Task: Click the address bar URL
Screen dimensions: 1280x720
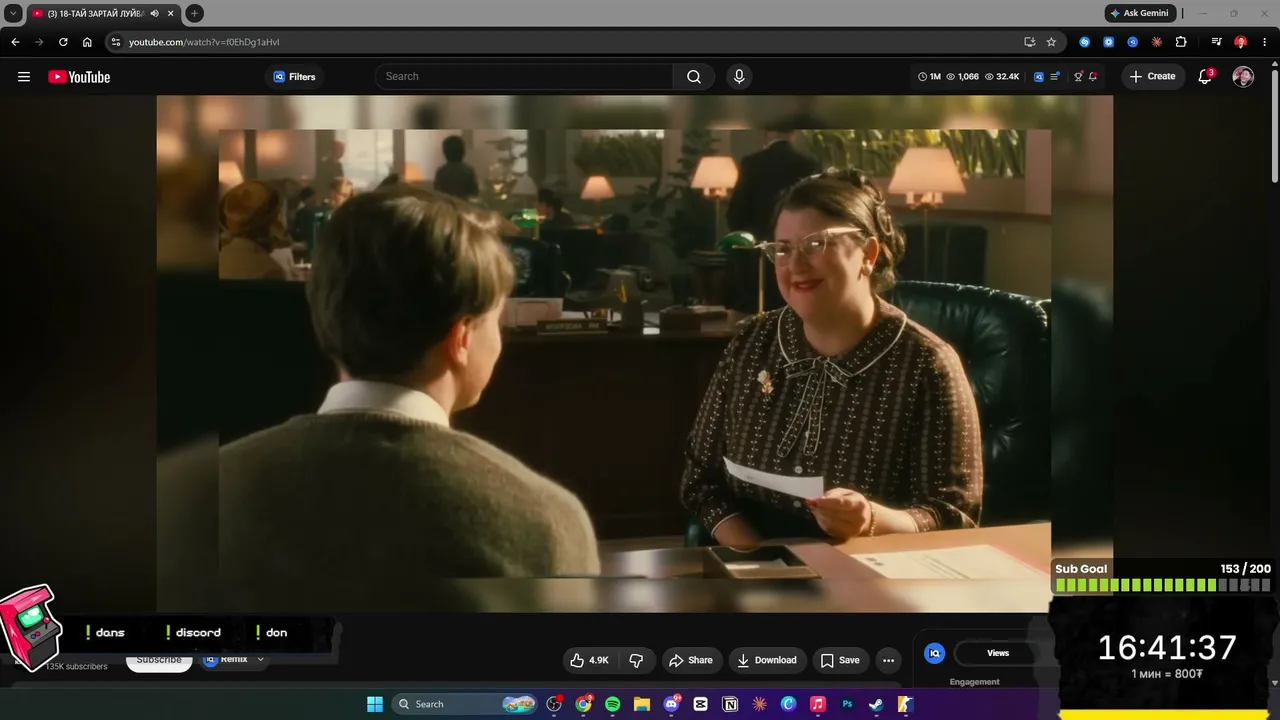Action: click(204, 42)
